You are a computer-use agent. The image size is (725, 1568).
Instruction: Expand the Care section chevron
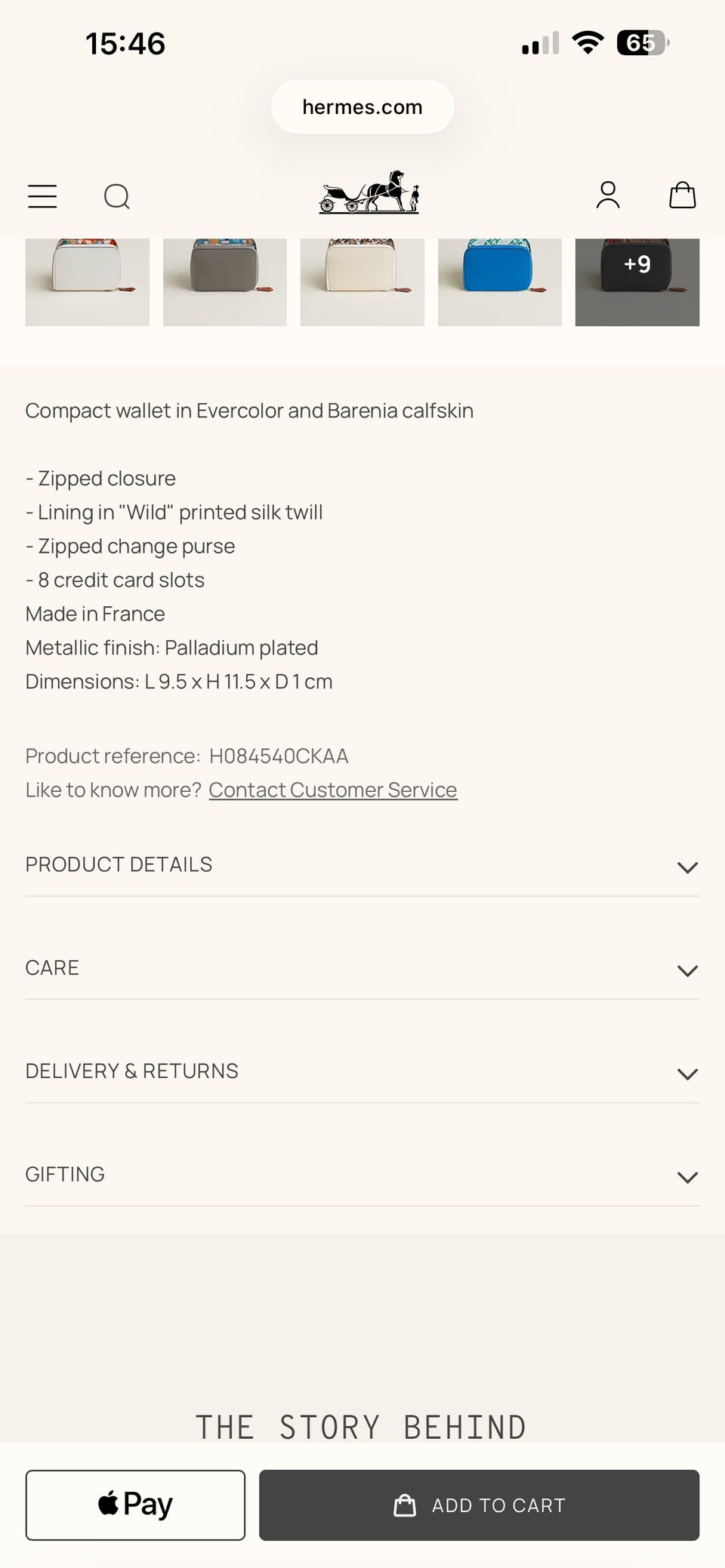[687, 970]
